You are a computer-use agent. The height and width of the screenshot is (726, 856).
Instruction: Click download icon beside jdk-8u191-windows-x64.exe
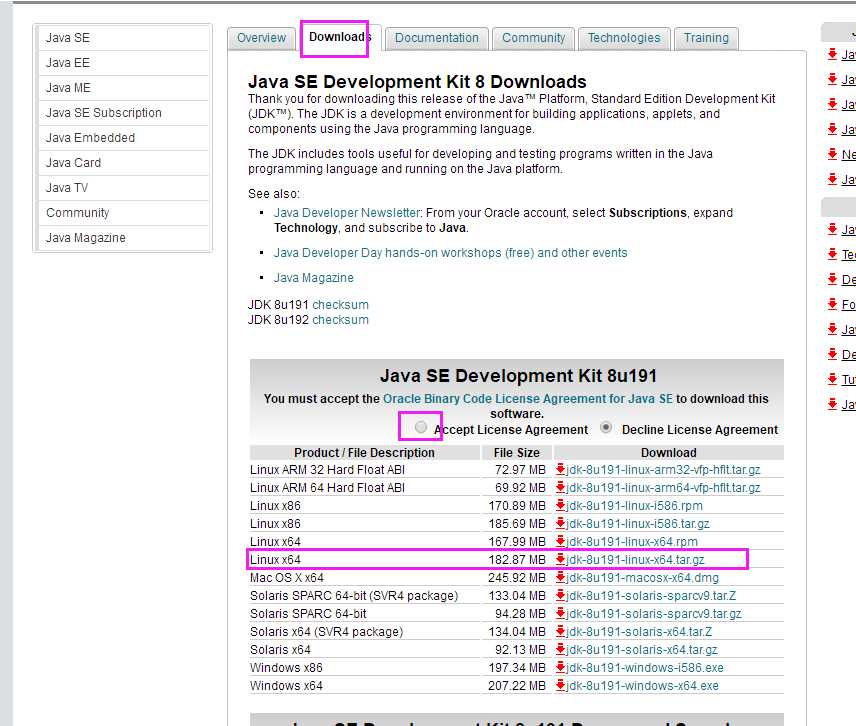coord(560,686)
